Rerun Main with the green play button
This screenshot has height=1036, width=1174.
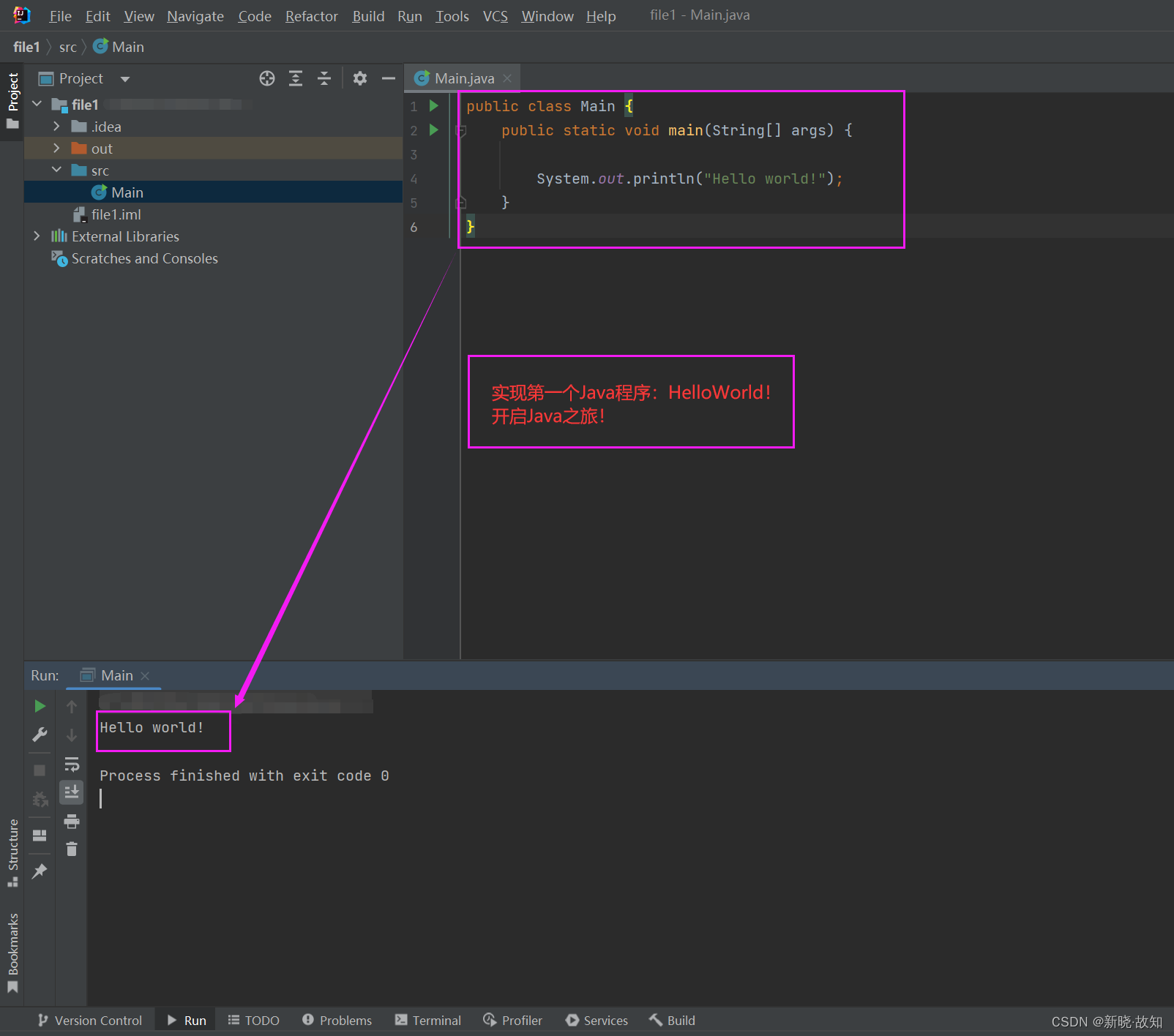[x=40, y=706]
